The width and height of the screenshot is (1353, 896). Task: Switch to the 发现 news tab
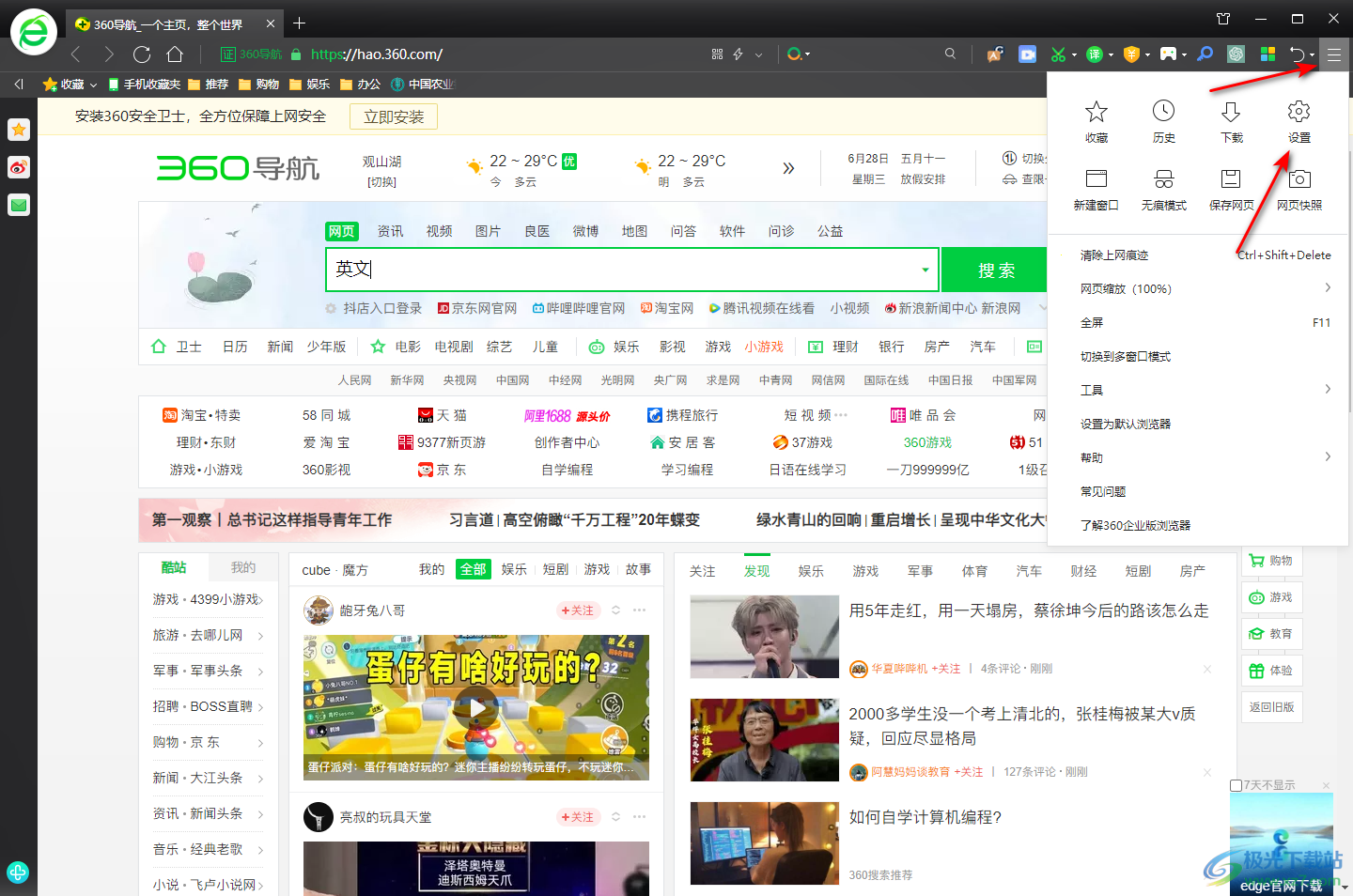756,571
